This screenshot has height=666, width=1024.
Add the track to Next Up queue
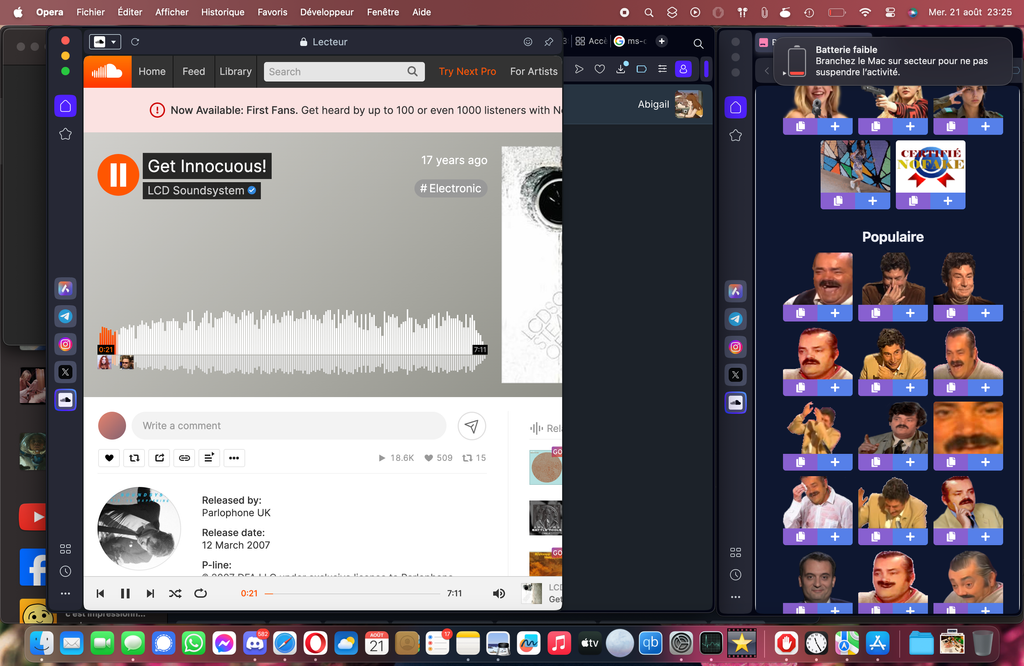pos(209,458)
